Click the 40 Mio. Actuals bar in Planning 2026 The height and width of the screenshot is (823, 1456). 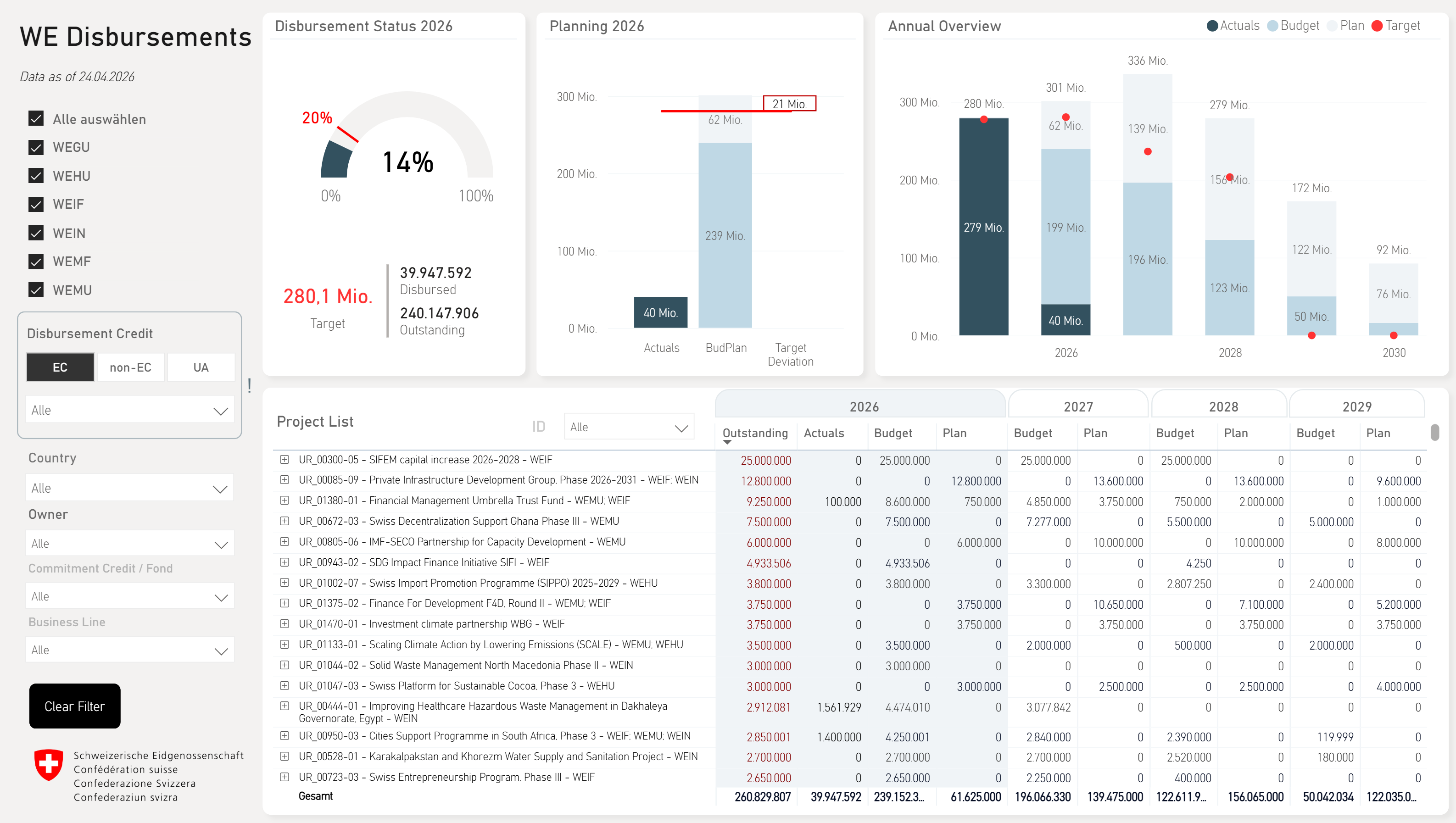pyautogui.click(x=660, y=312)
